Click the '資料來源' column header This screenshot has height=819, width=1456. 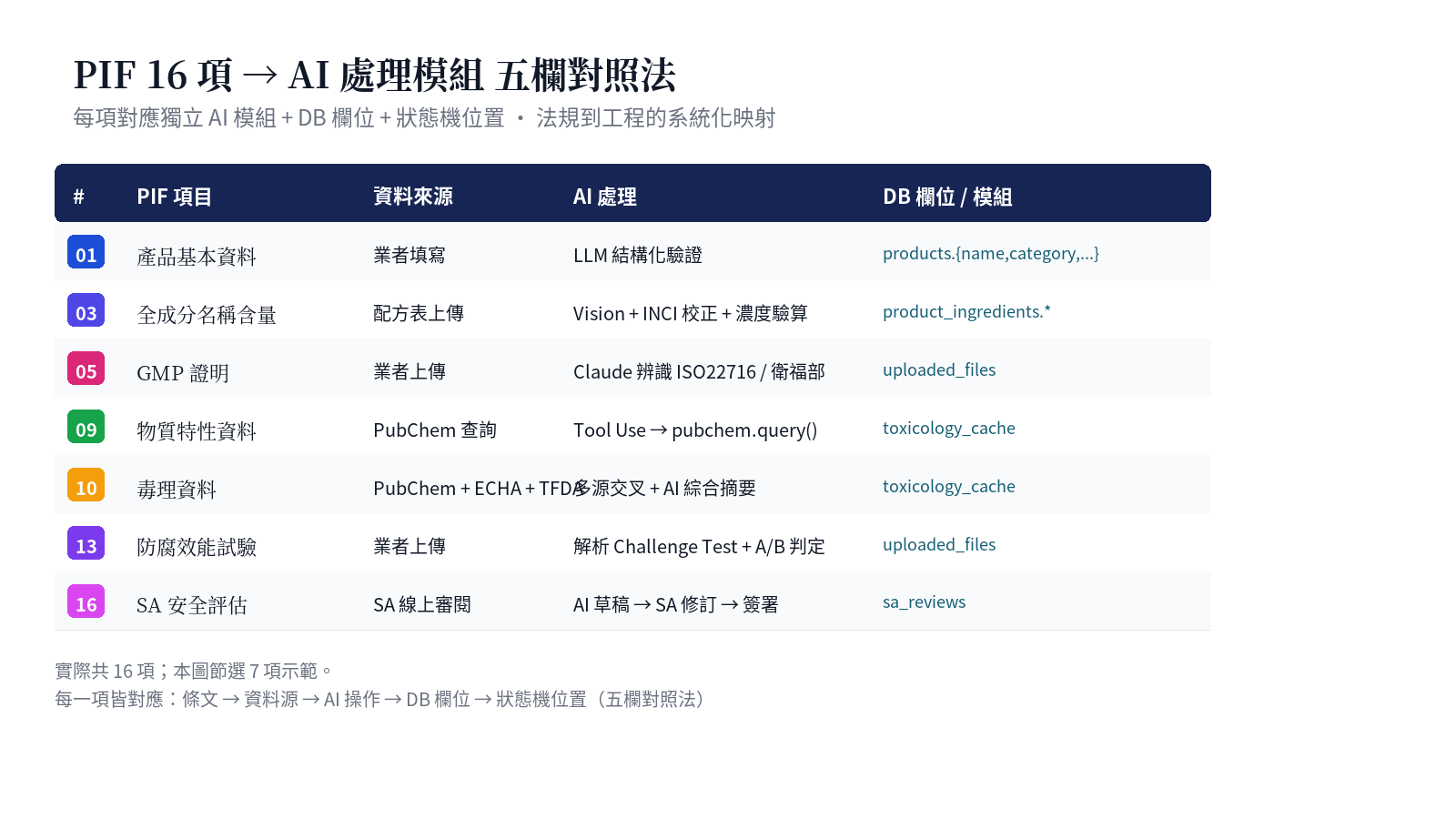(x=413, y=197)
